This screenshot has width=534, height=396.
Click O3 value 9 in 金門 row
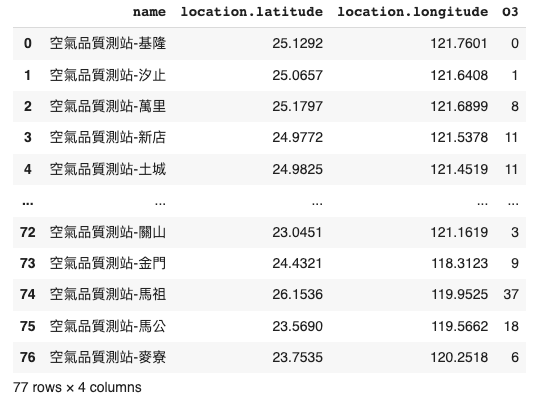coord(515,263)
